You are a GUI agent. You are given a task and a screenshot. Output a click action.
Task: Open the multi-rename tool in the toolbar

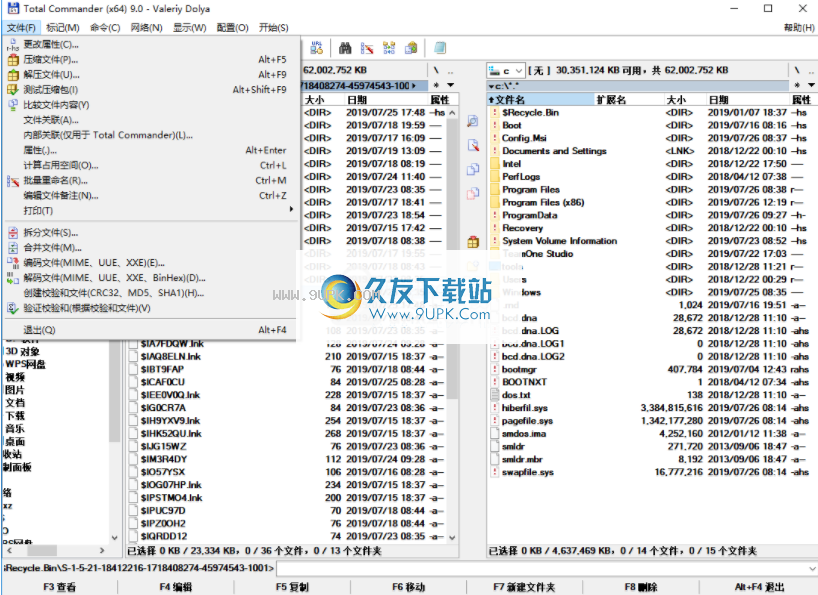click(367, 48)
